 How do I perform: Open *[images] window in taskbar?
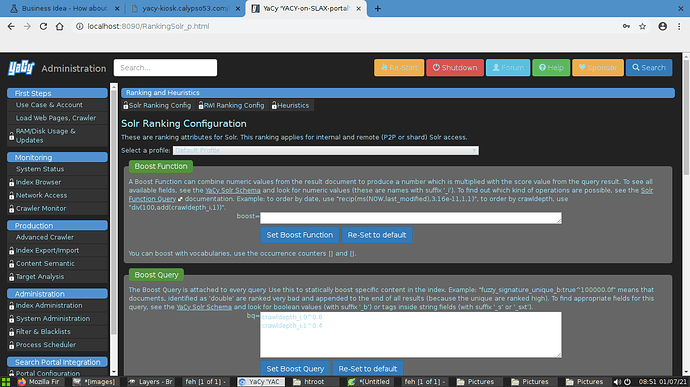tap(95, 382)
